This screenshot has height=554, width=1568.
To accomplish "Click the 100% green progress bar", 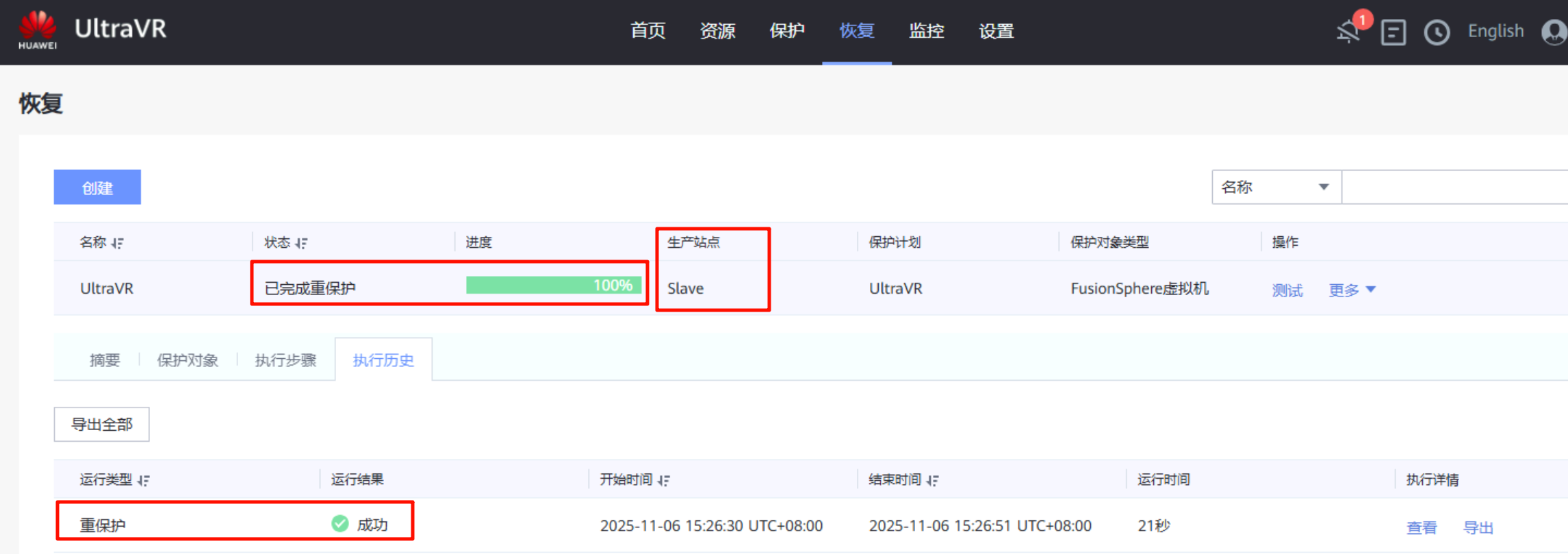I will pyautogui.click(x=553, y=285).
